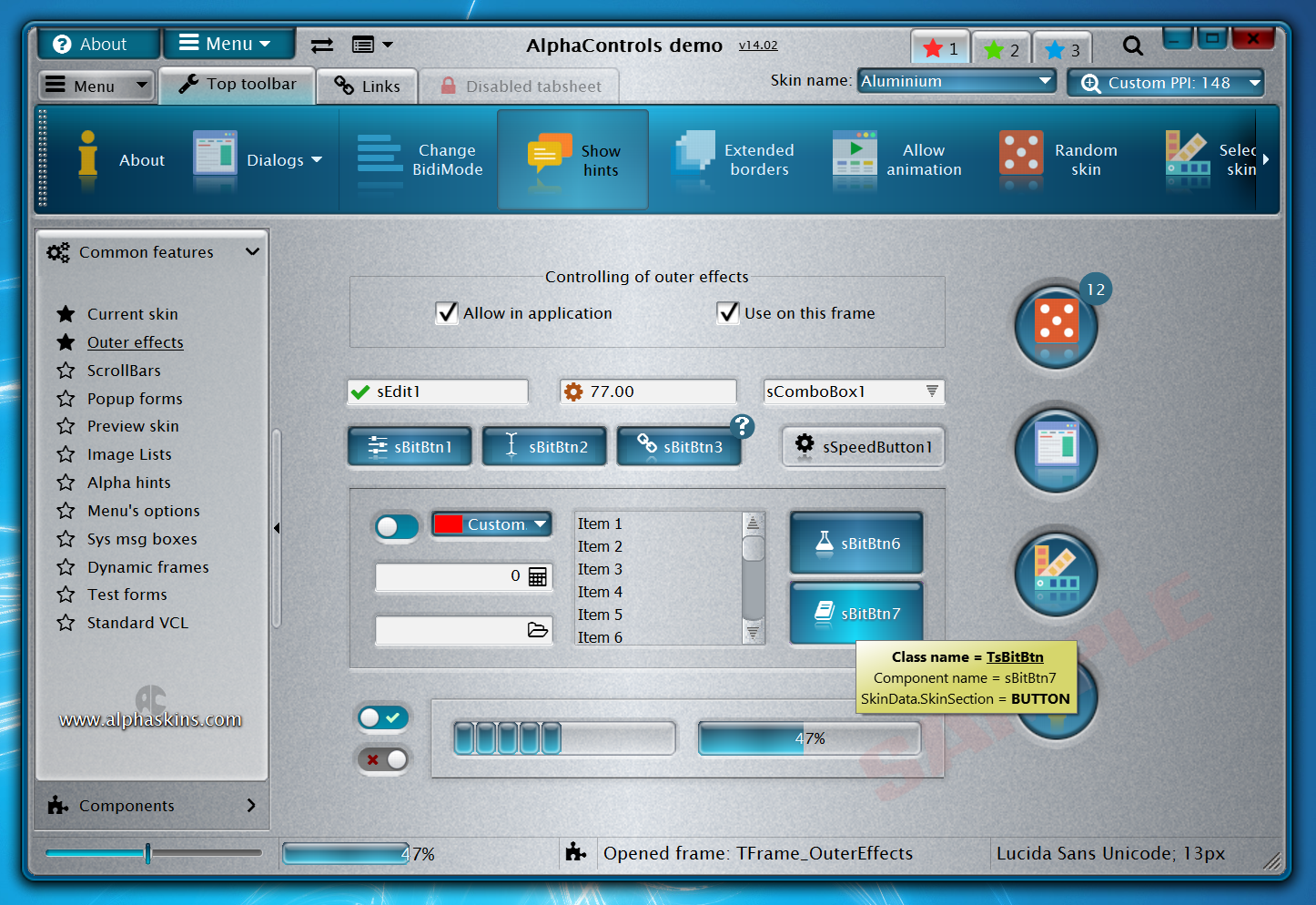Click the red color swatch in Custom box
The height and width of the screenshot is (905, 1316).
point(448,524)
